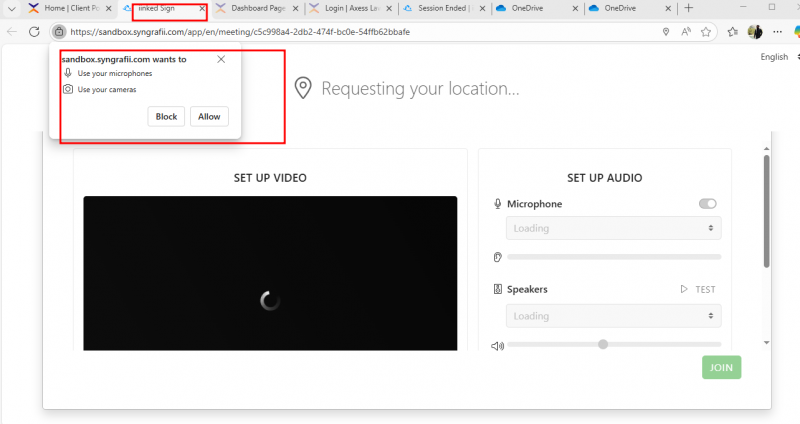Click the microphone icon beside Microphone label
This screenshot has height=424, width=800.
tap(498, 204)
